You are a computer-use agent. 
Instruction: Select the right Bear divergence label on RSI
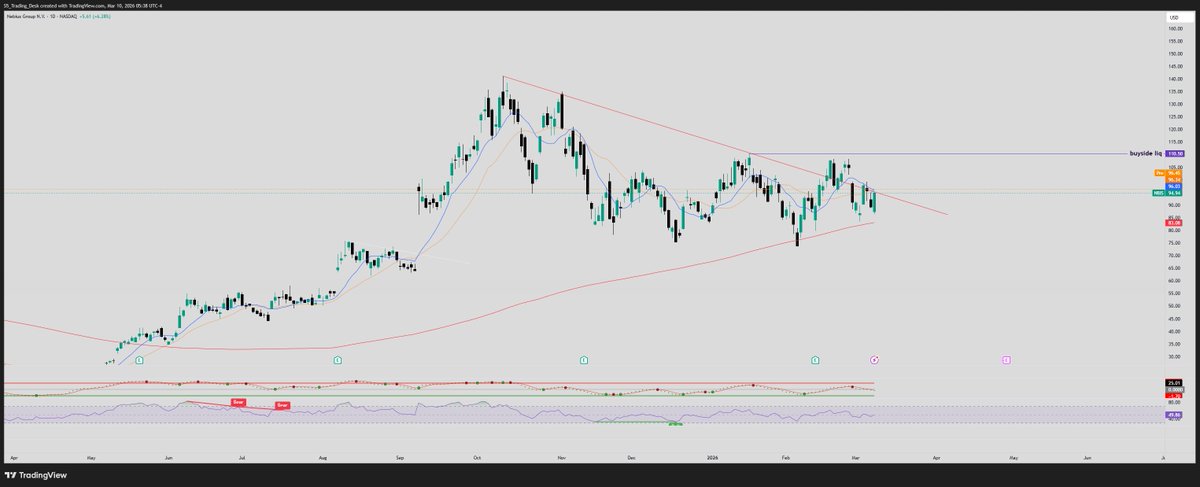(283, 406)
